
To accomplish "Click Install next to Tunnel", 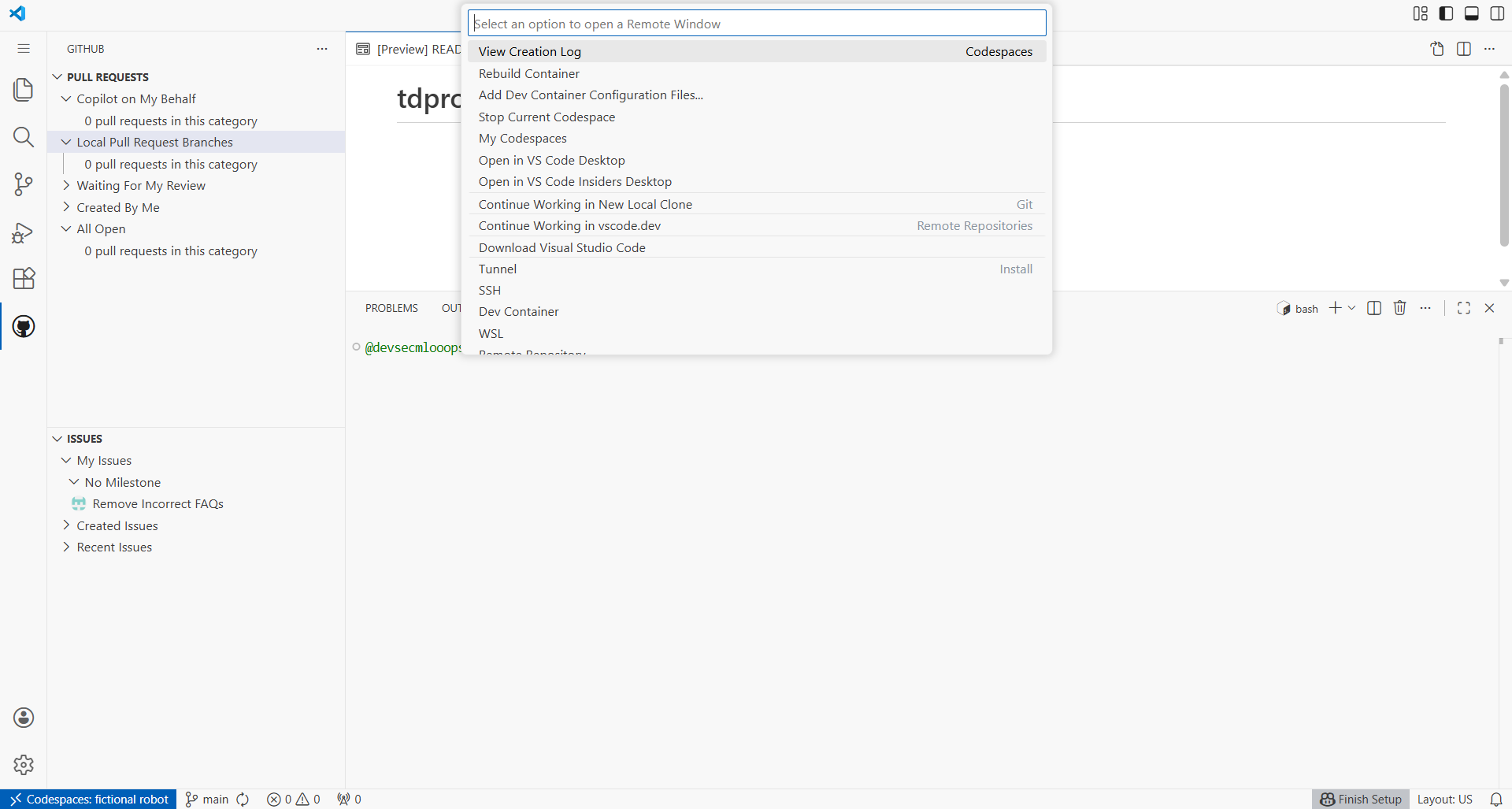I will 1015,269.
